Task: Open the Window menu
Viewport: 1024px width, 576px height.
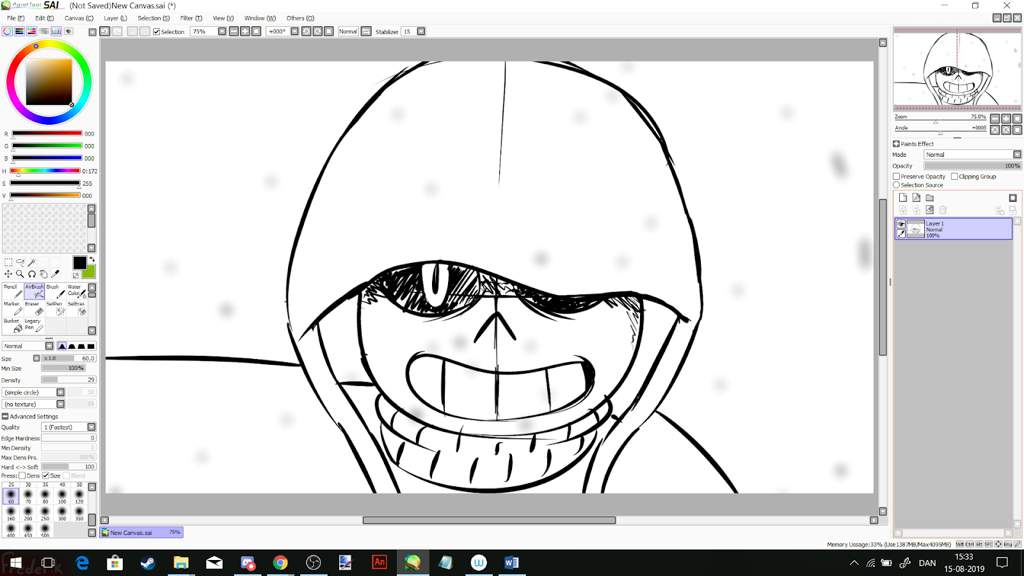Action: [x=260, y=18]
